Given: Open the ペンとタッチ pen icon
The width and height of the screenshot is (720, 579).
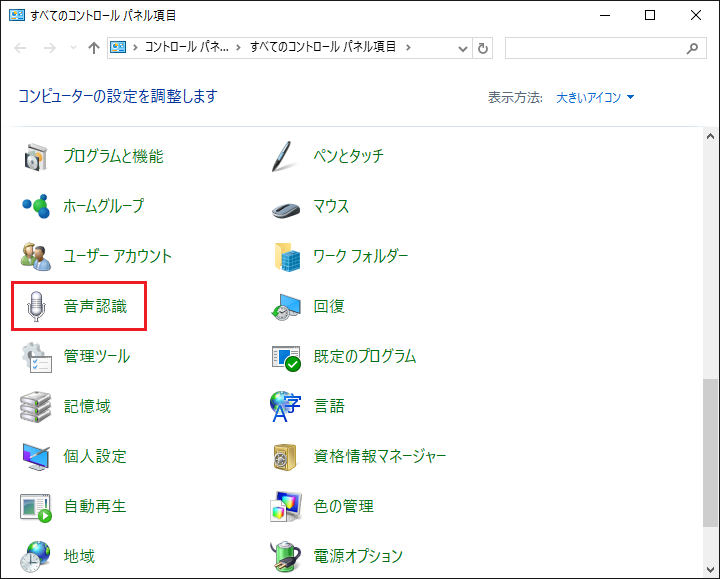Looking at the screenshot, I should pos(287,156).
